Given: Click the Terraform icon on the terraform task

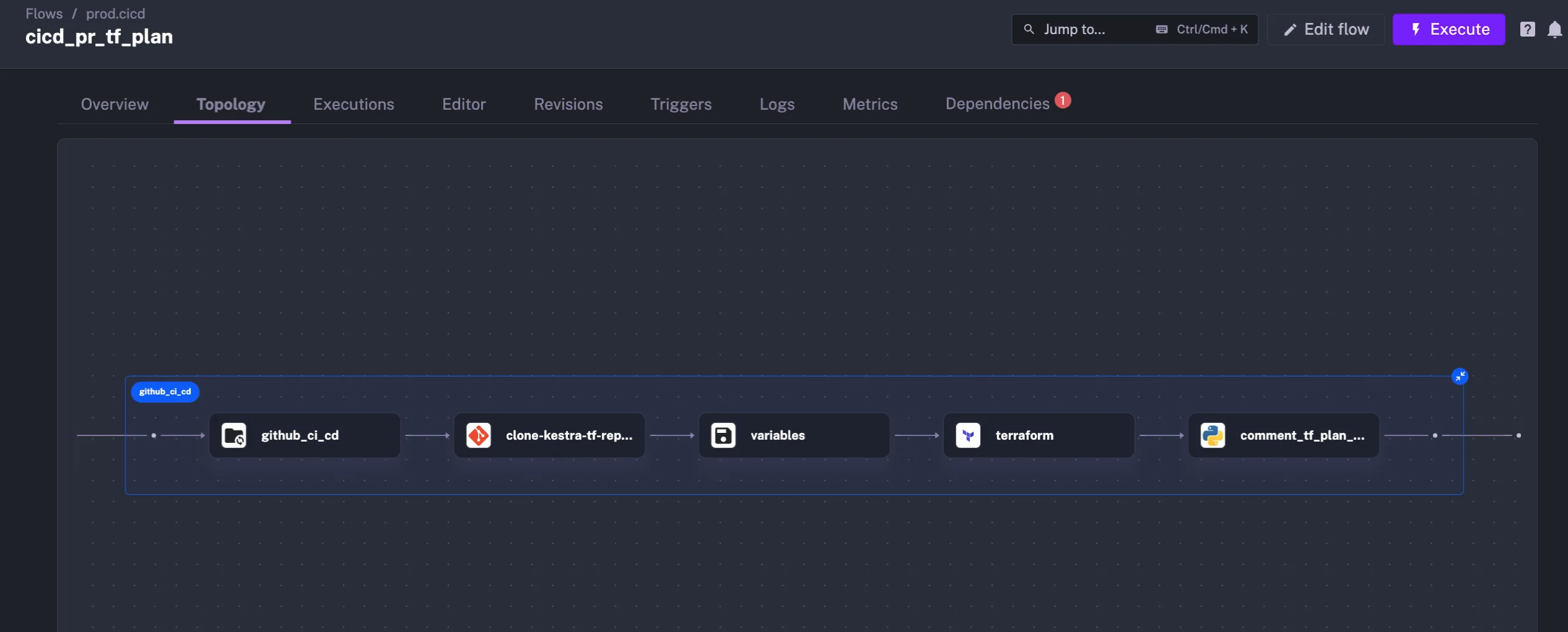Looking at the screenshot, I should point(968,435).
